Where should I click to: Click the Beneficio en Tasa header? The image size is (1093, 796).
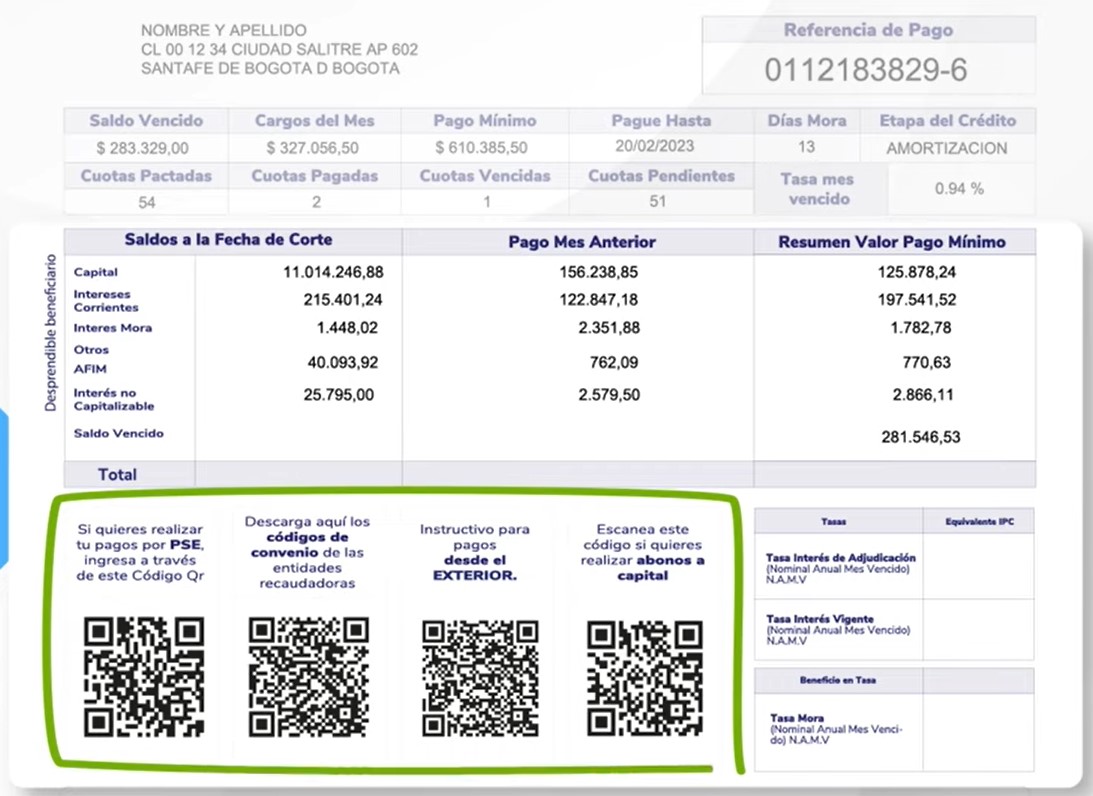(838, 680)
